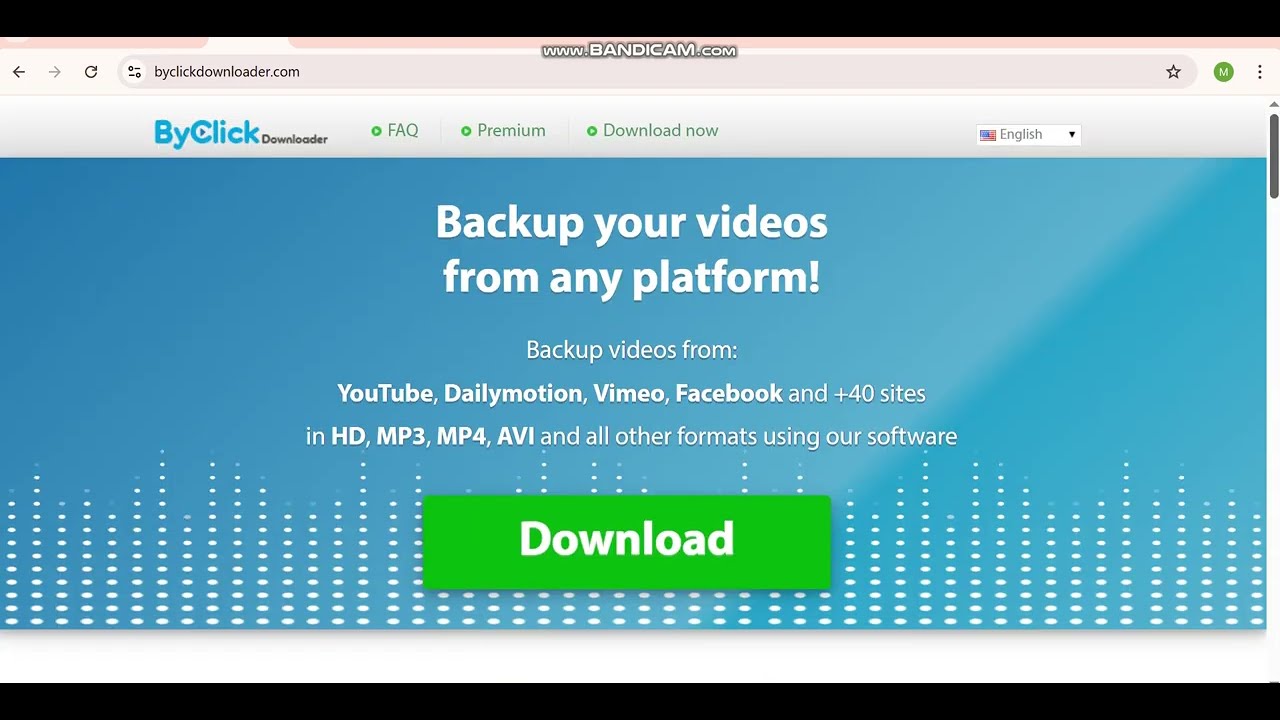Click the "Vimeo" word

[629, 394]
